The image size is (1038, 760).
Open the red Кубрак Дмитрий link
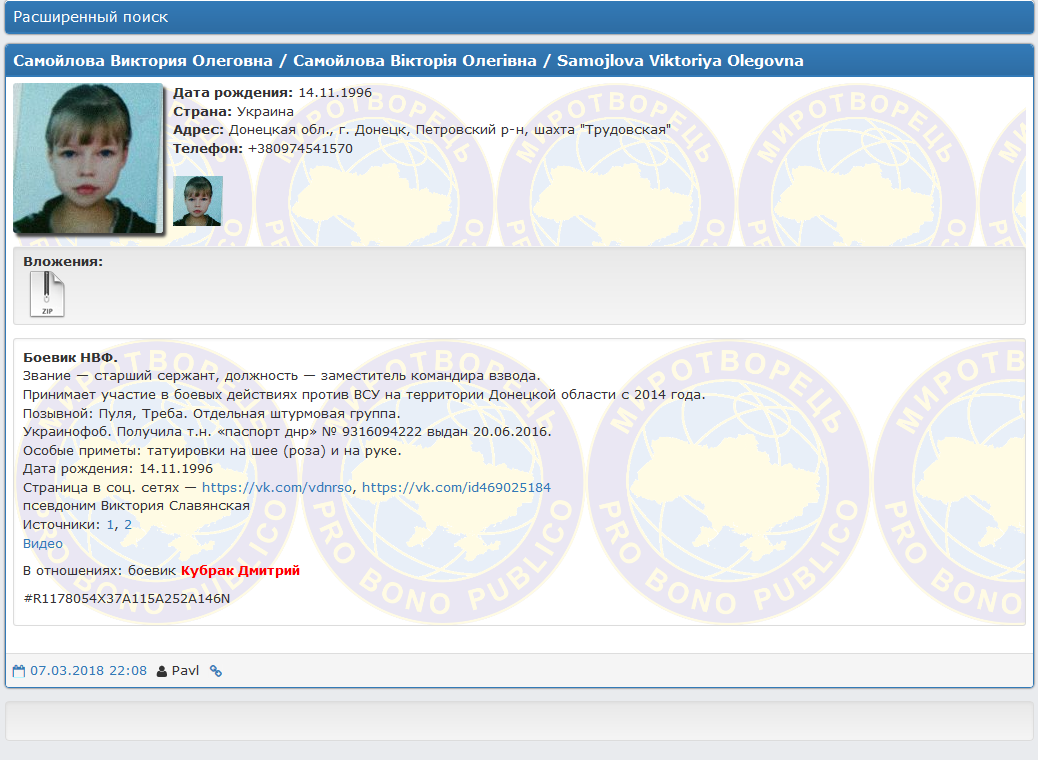(x=240, y=570)
